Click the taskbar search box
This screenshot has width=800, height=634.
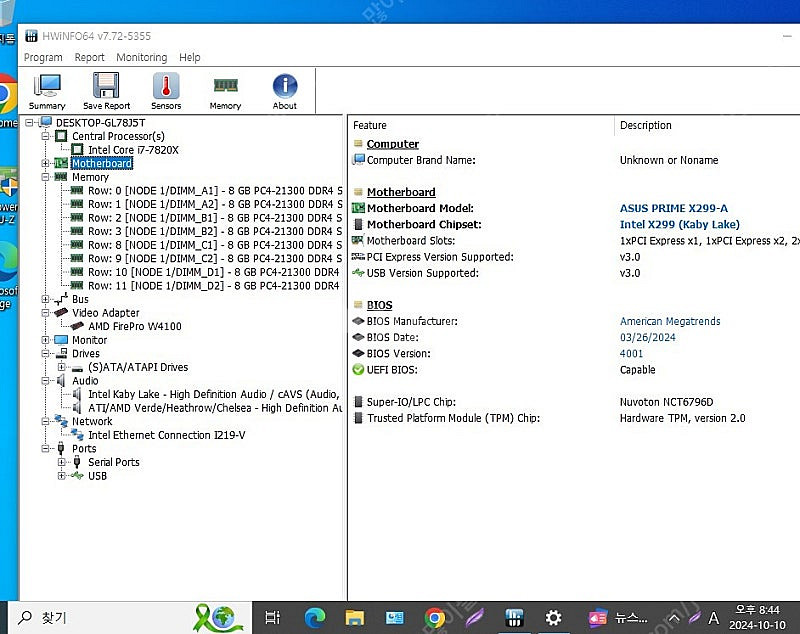[x=130, y=618]
